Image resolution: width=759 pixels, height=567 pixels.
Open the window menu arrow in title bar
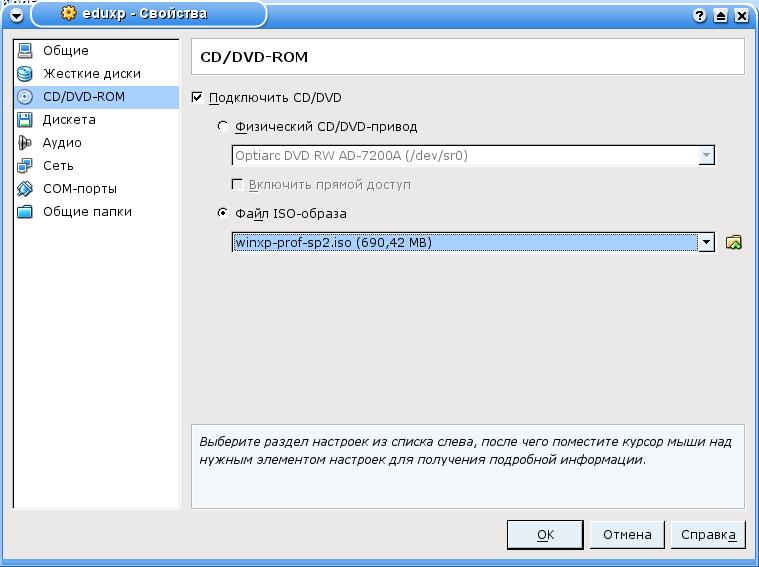[x=16, y=15]
